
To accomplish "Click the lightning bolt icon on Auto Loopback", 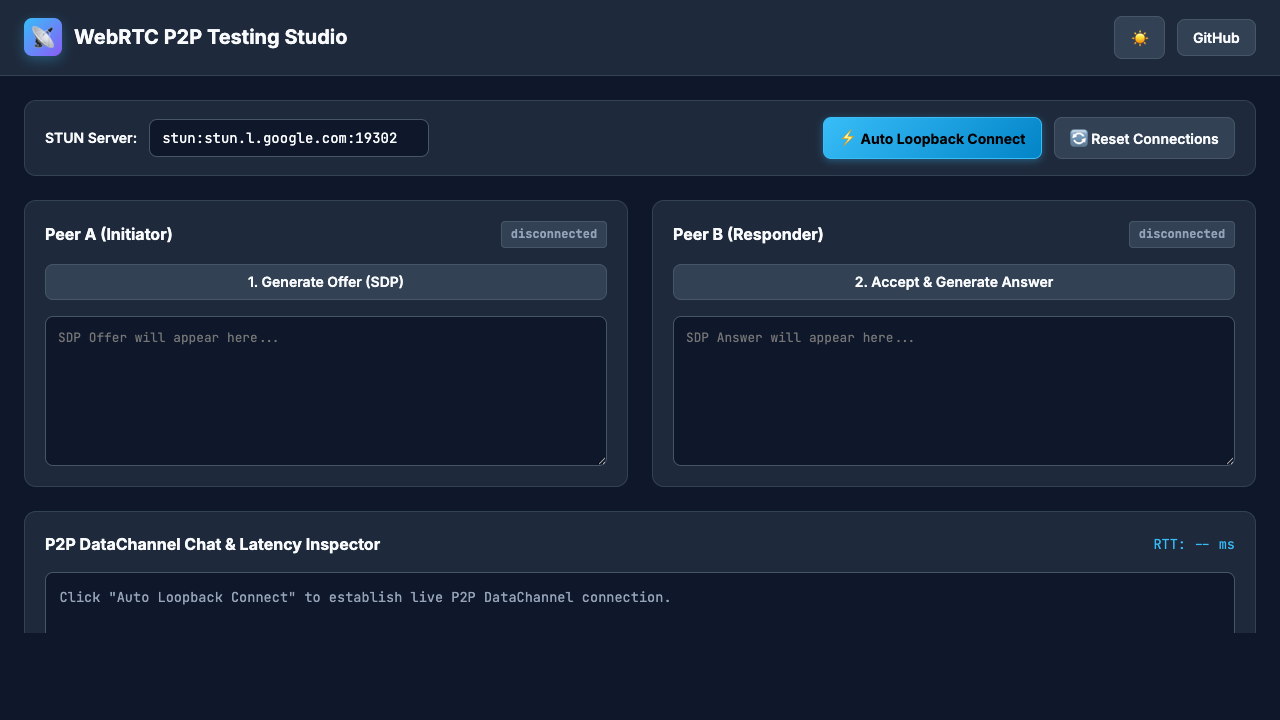I will 847,138.
